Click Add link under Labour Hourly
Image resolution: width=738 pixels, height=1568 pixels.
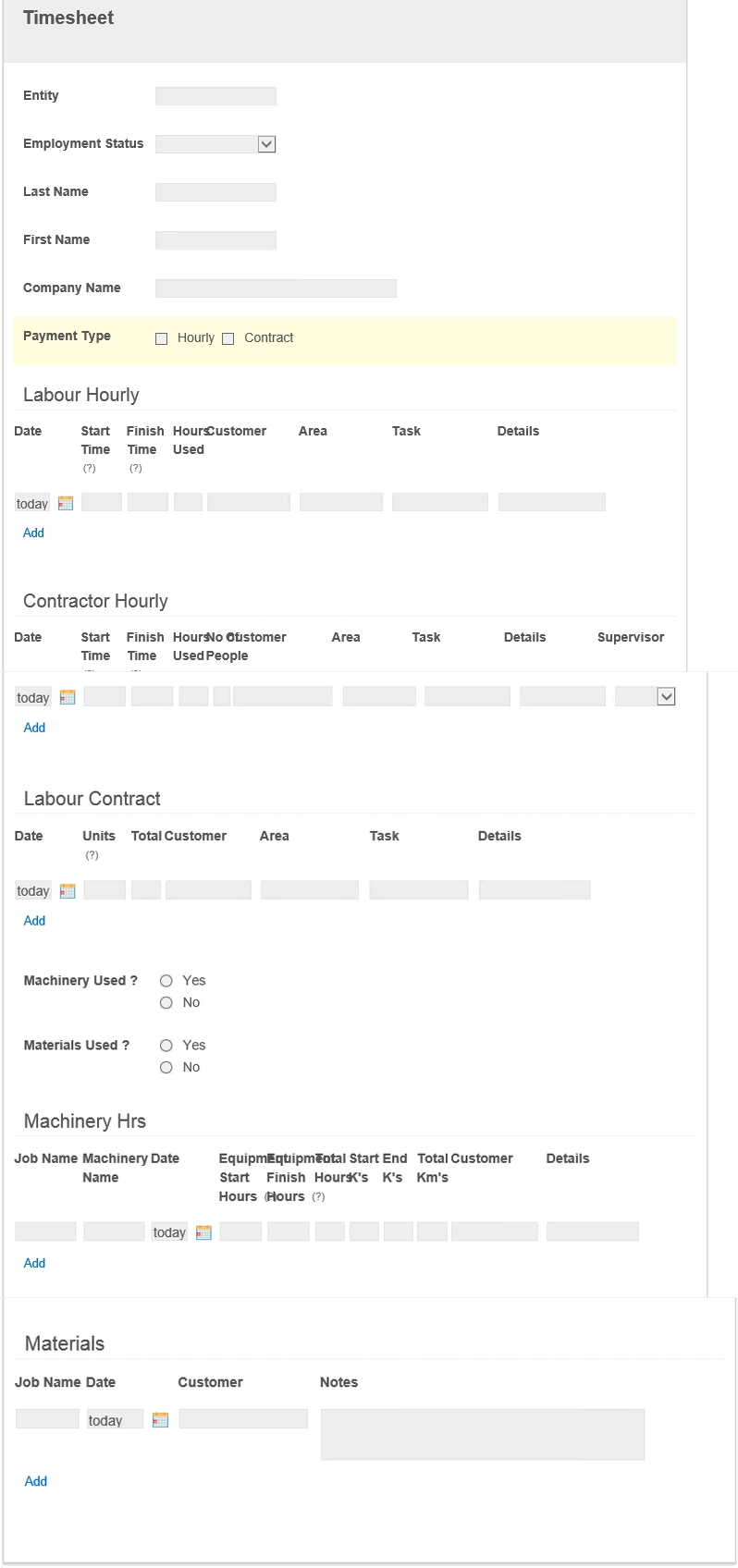coord(33,533)
